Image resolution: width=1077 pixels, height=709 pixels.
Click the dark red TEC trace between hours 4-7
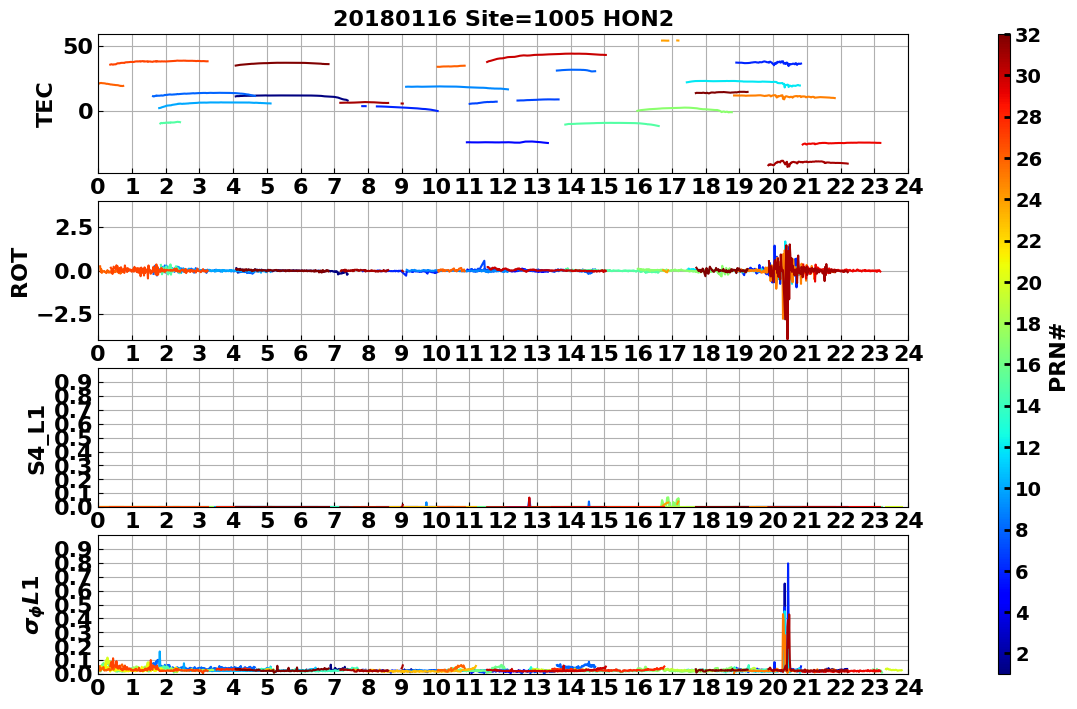[x=282, y=64]
